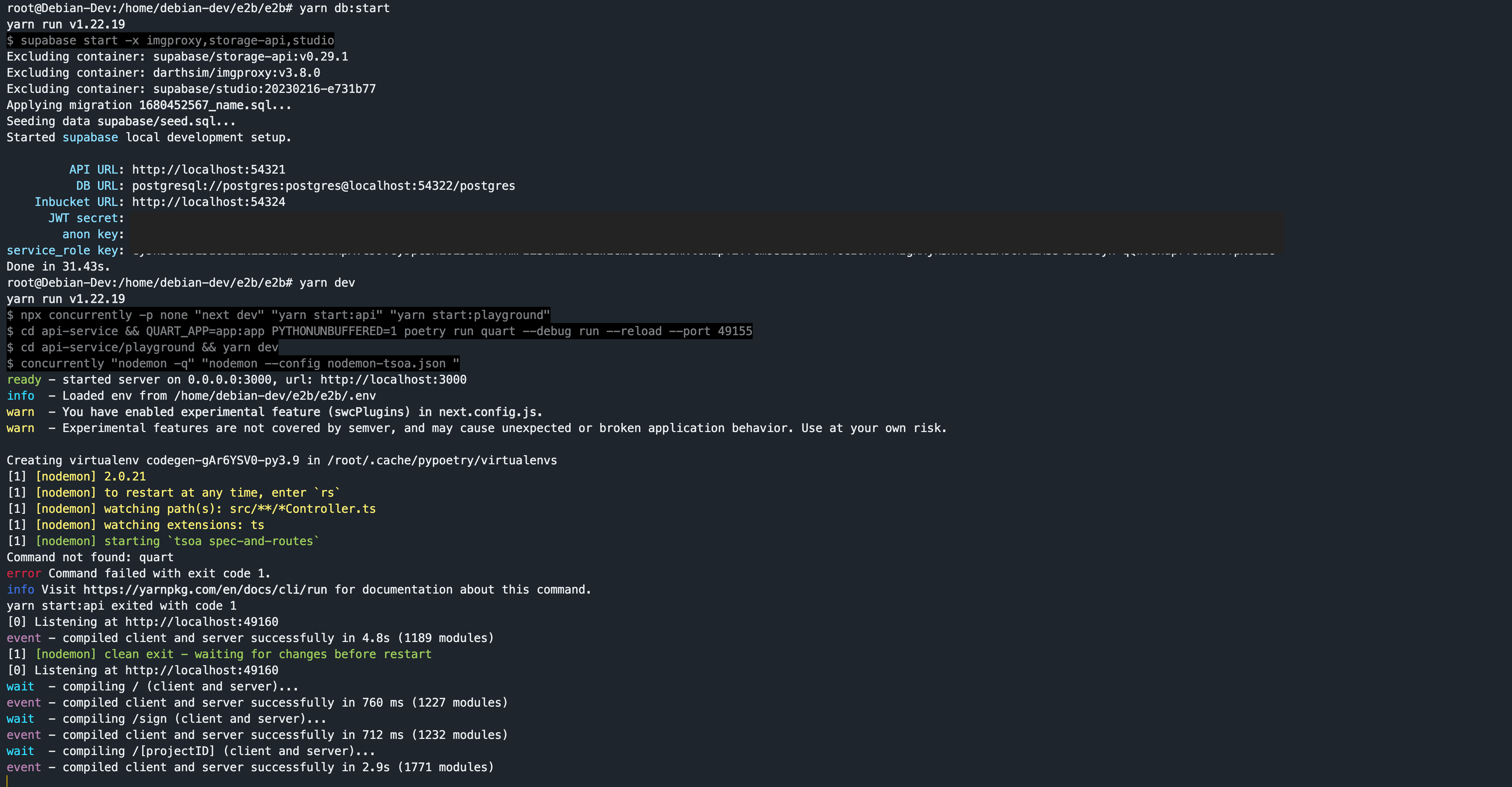The height and width of the screenshot is (787, 1512).
Task: Click the terminal cursor on the last line
Action: (7, 781)
